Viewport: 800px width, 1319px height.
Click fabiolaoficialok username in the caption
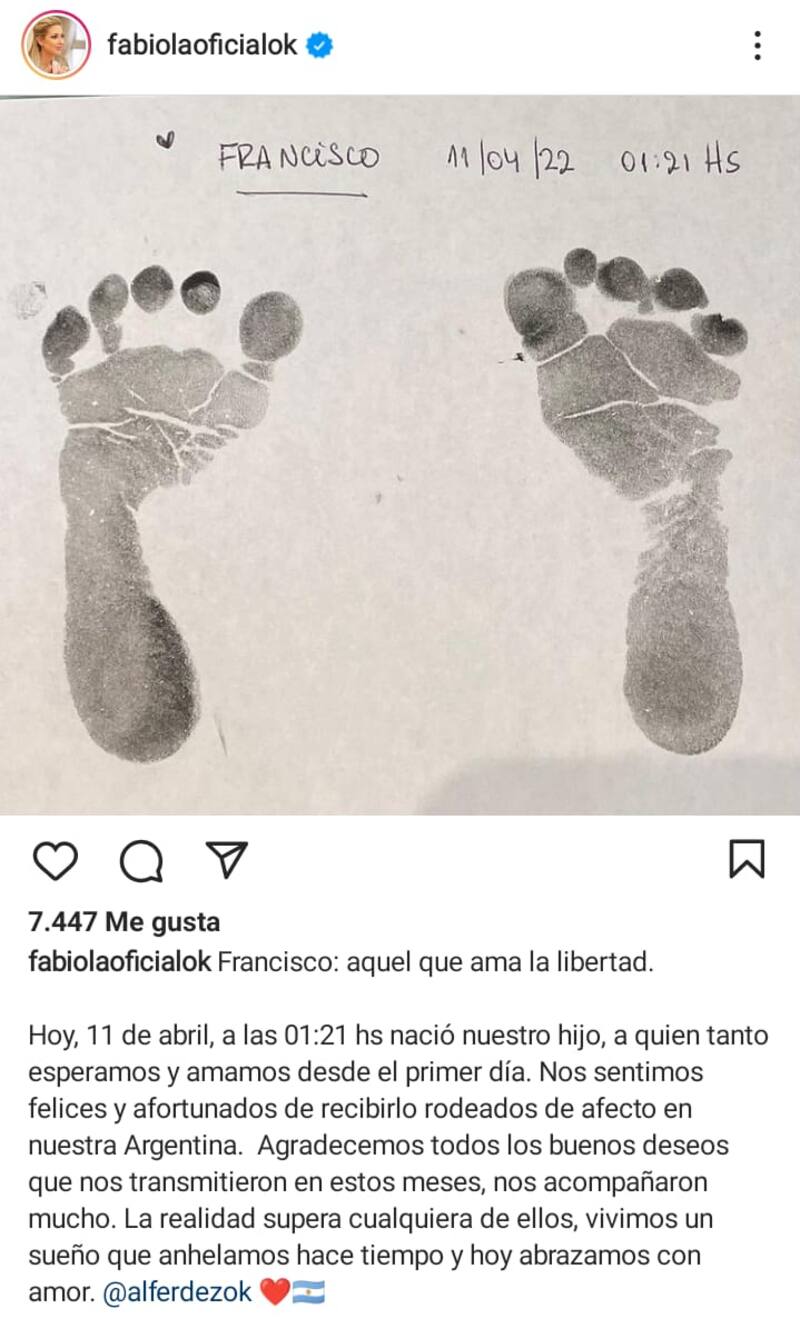120,961
